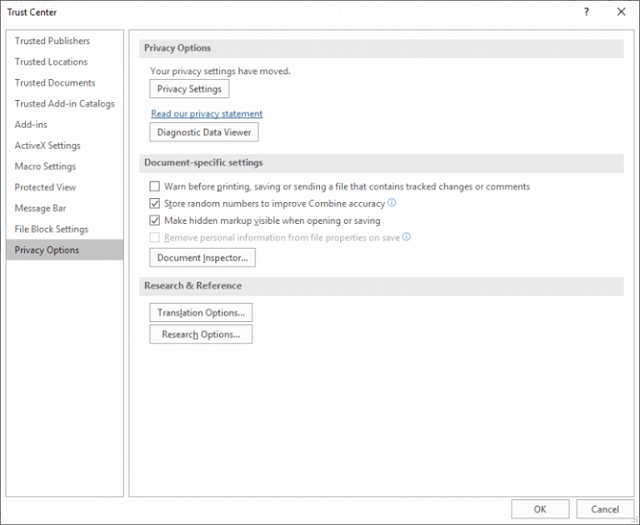640x525 pixels.
Task: Open Read our privacy statement link
Action: [x=207, y=113]
